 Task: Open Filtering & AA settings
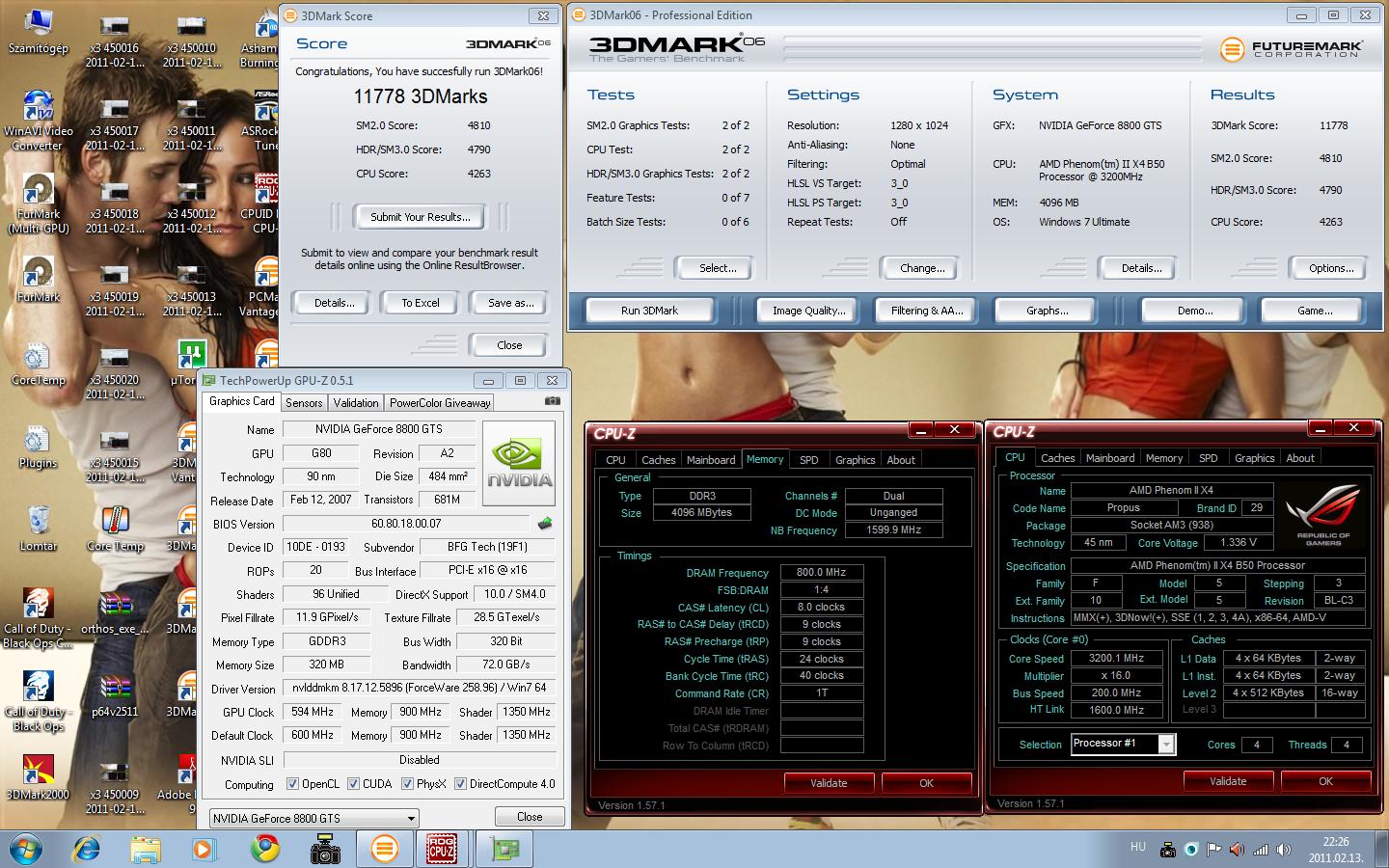tap(926, 311)
